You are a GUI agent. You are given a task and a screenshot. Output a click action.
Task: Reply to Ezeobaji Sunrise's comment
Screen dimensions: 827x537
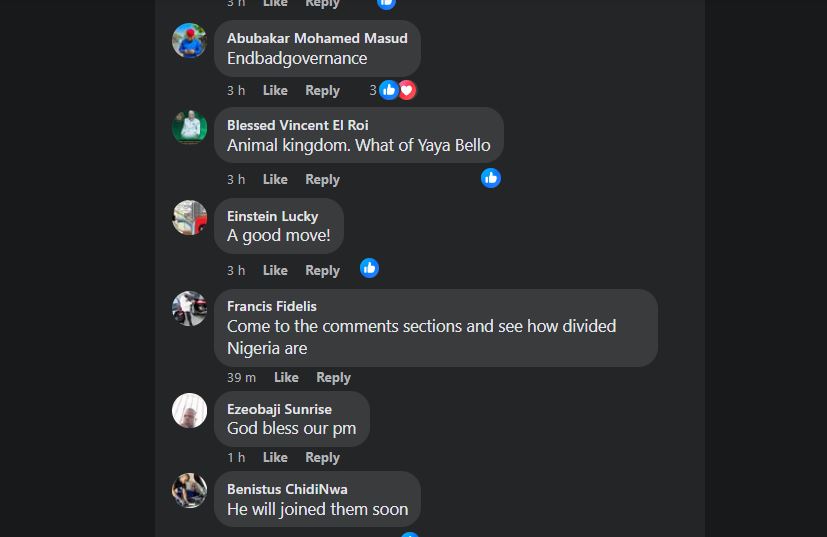coord(322,457)
